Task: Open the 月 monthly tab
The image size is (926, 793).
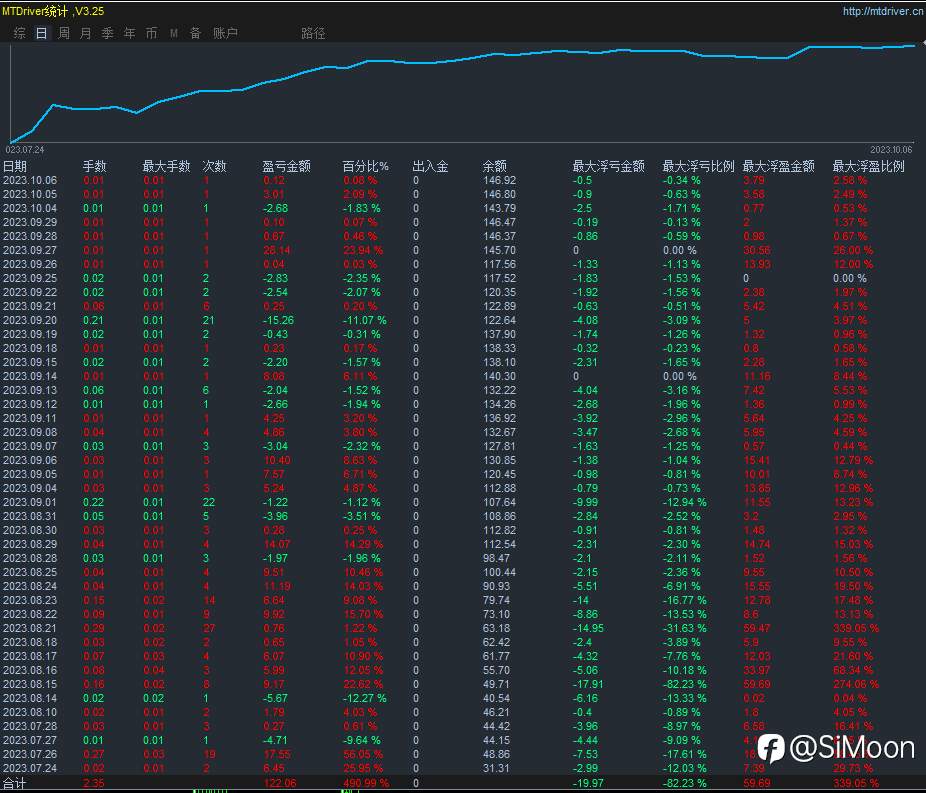Action: (86, 33)
